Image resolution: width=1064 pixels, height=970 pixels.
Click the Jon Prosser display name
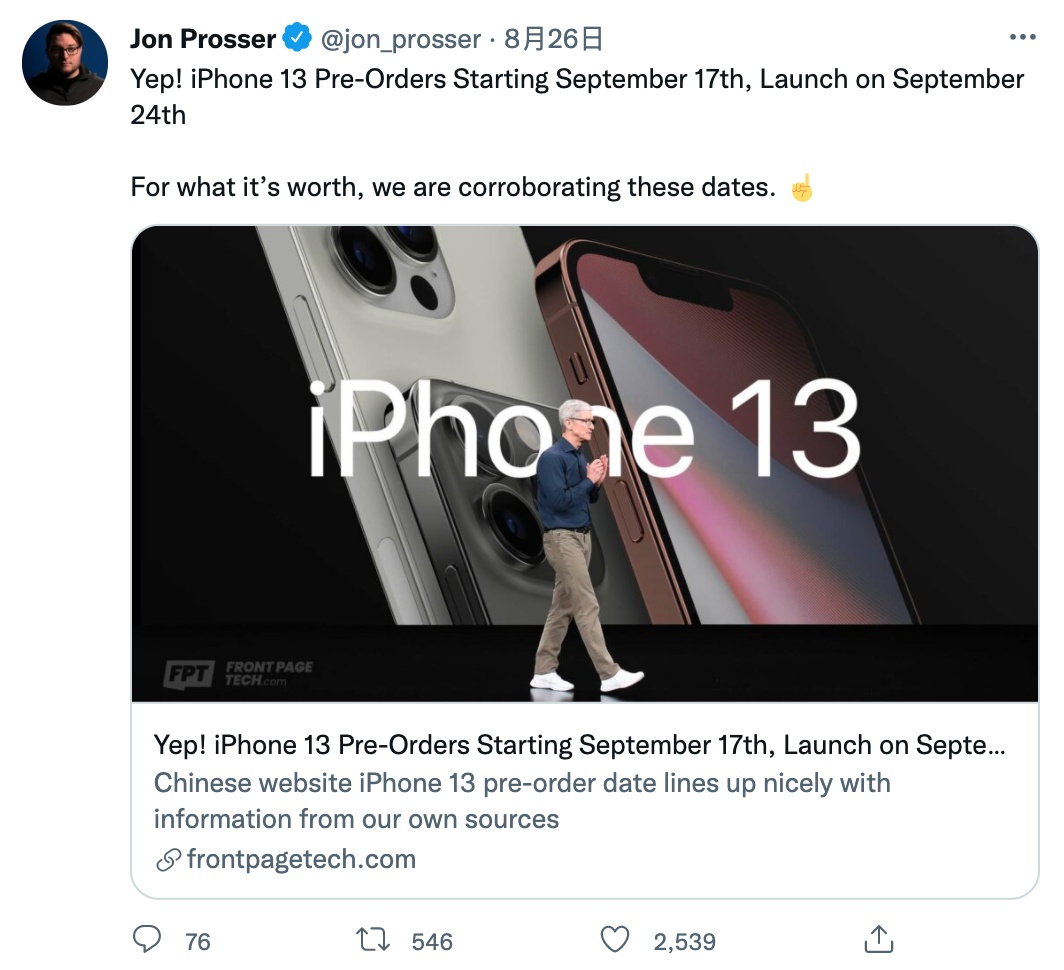pyautogui.click(x=202, y=39)
